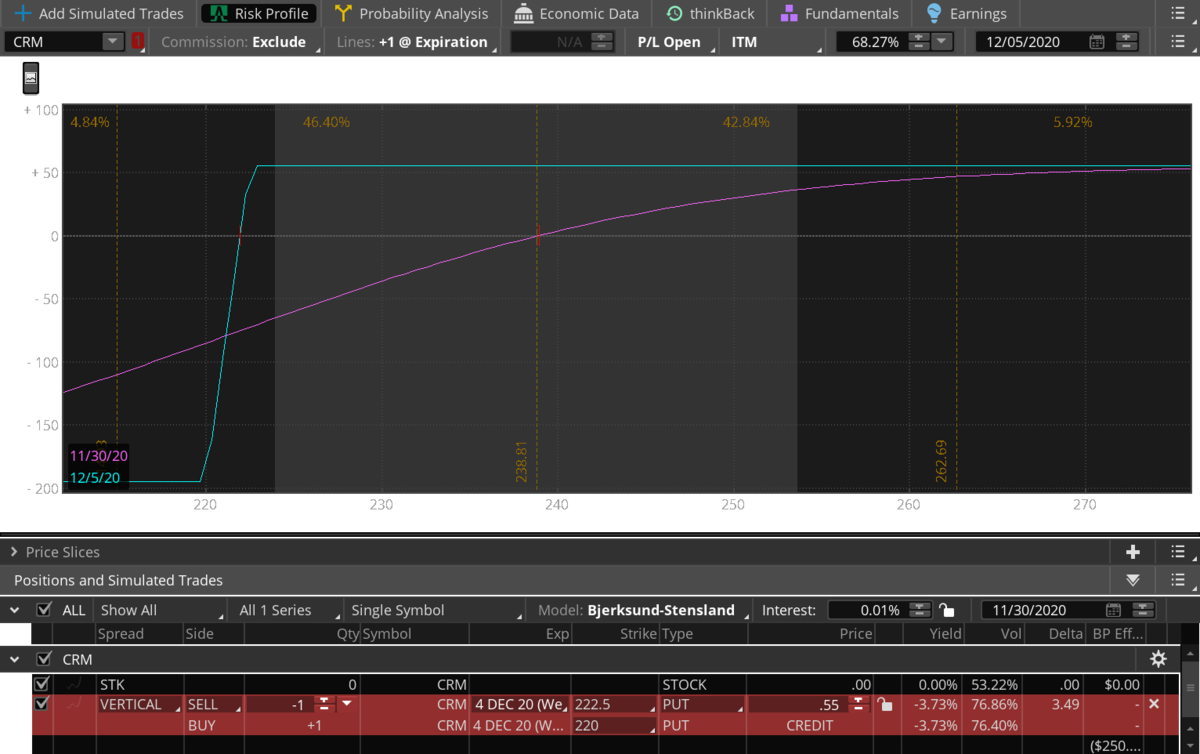Open the dropdown arrow next to 68.27%

click(x=942, y=42)
